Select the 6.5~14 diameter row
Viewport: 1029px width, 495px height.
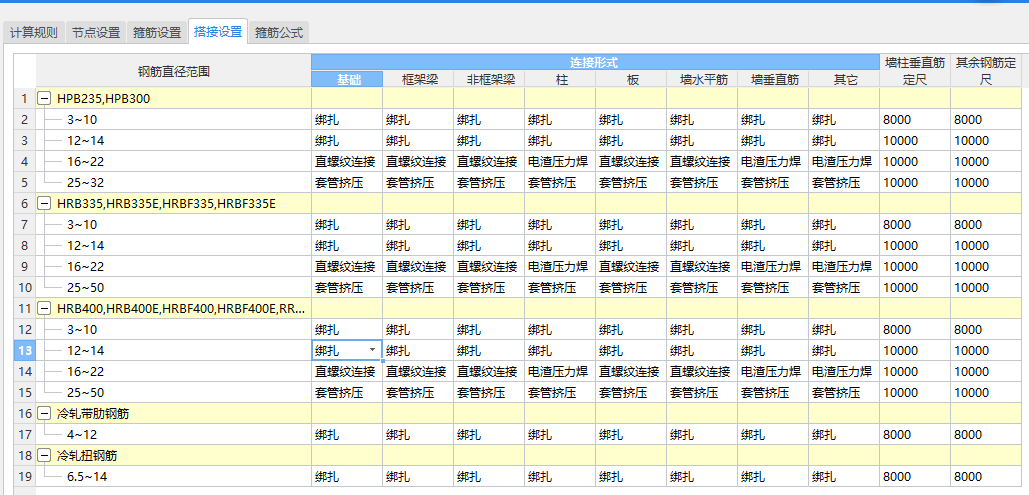pos(173,477)
